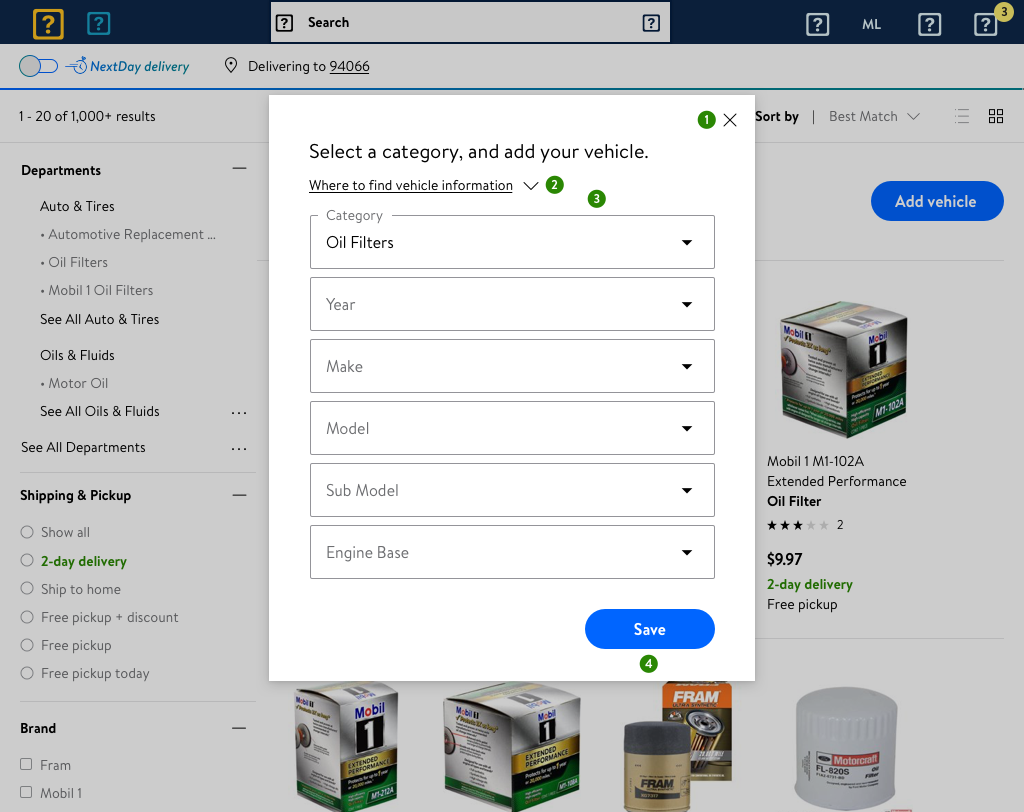Check the Fram brand checkbox
Viewport: 1024px width, 812px height.
[x=26, y=764]
